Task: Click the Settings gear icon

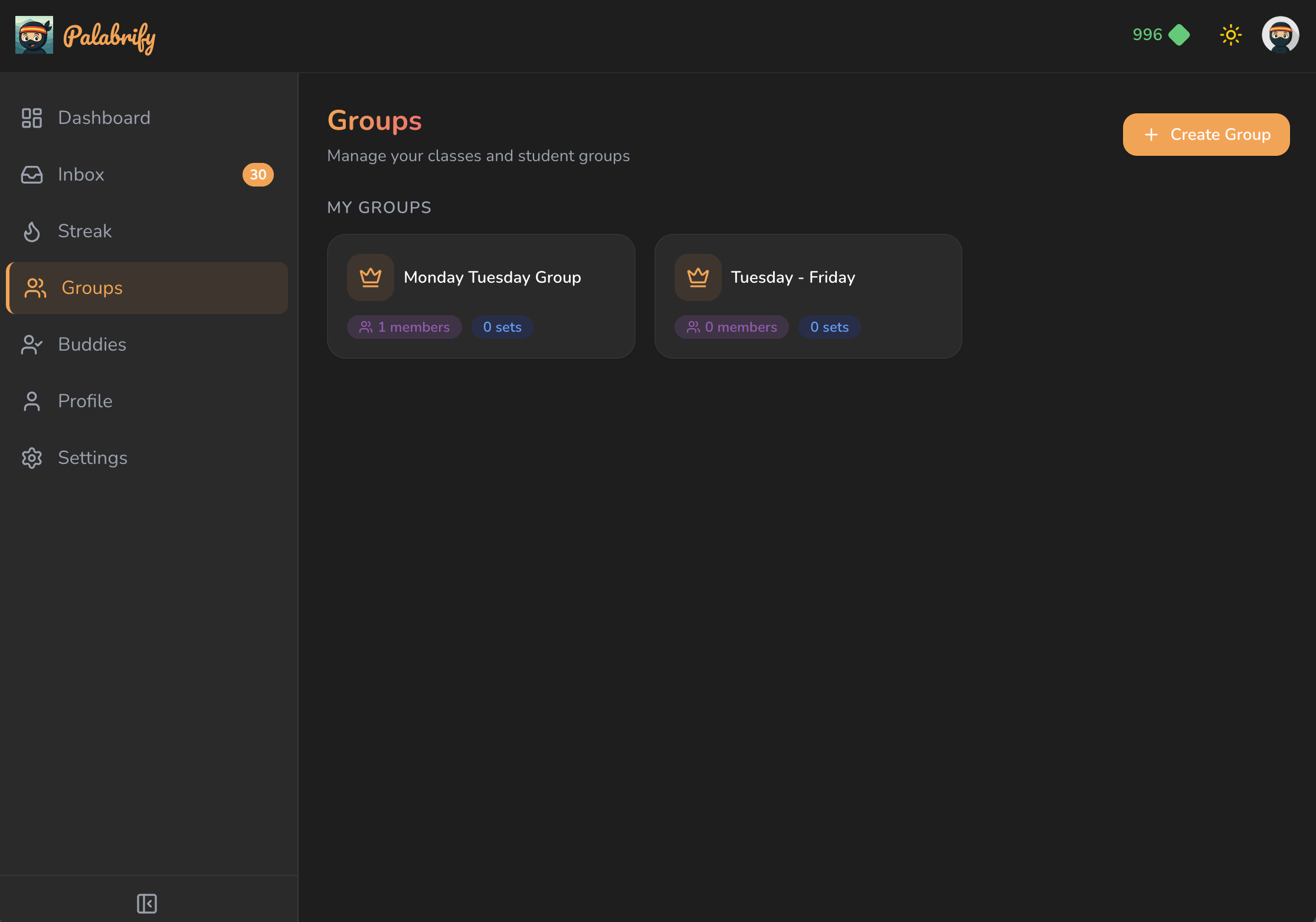Action: 32,458
